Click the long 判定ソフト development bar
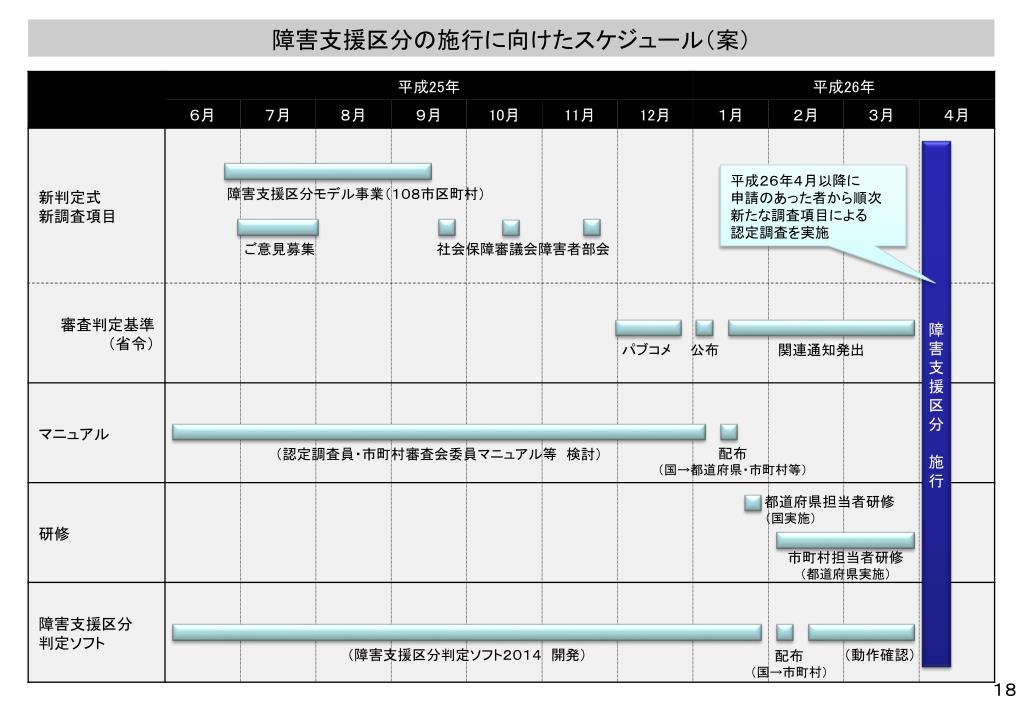The height and width of the screenshot is (708, 1023). [x=467, y=632]
